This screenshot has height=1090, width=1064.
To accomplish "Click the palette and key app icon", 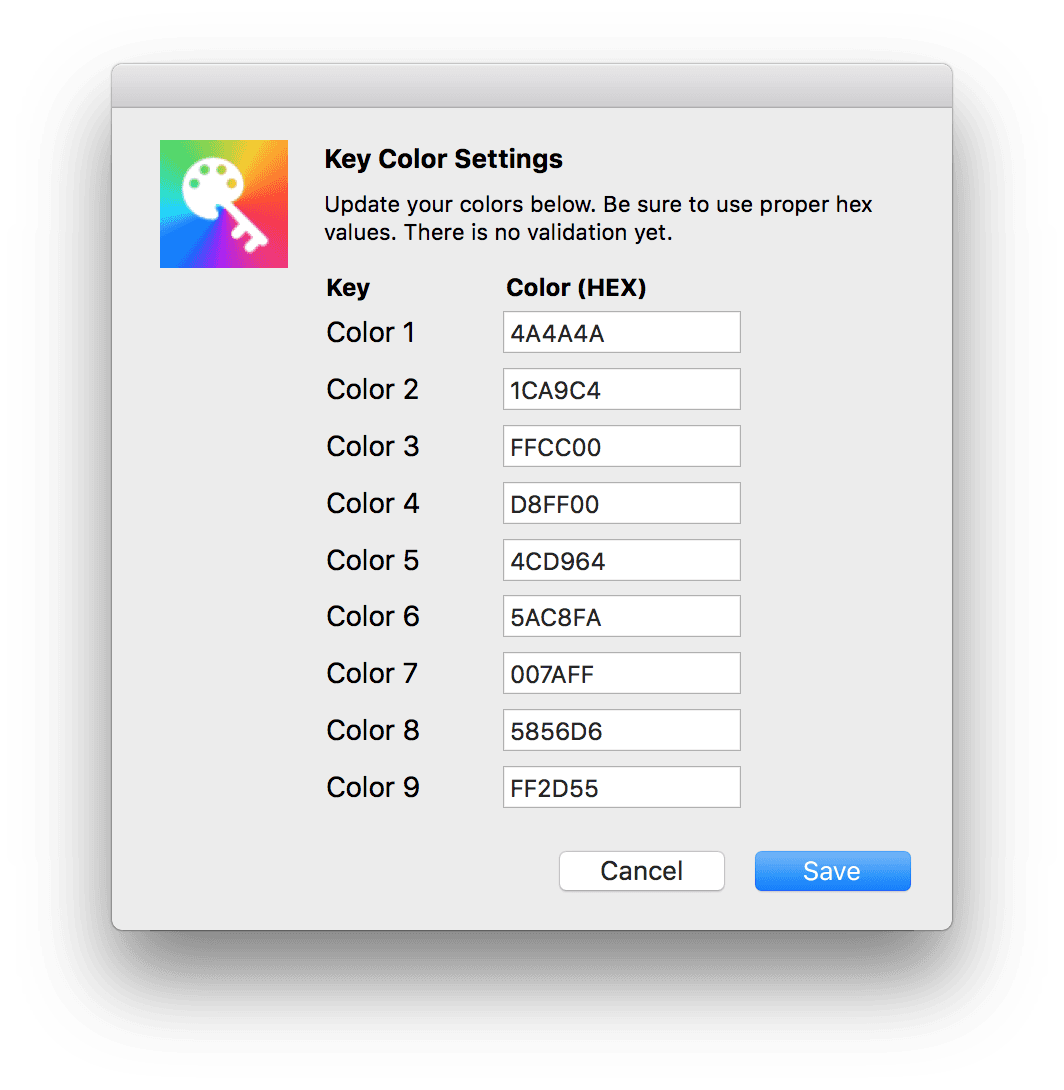I will pos(224,204).
